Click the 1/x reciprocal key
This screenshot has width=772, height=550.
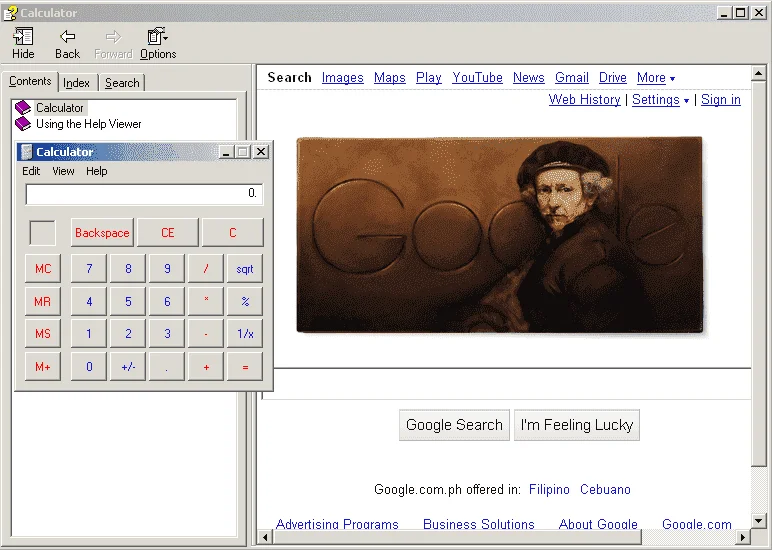pos(245,334)
